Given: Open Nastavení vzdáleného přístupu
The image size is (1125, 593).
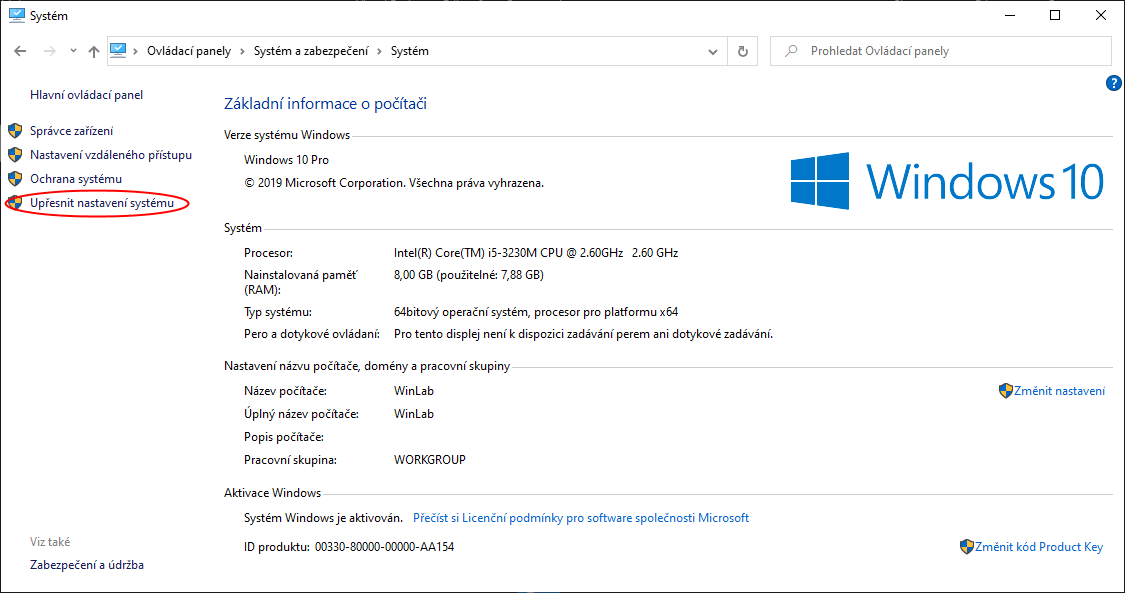Looking at the screenshot, I should point(110,155).
